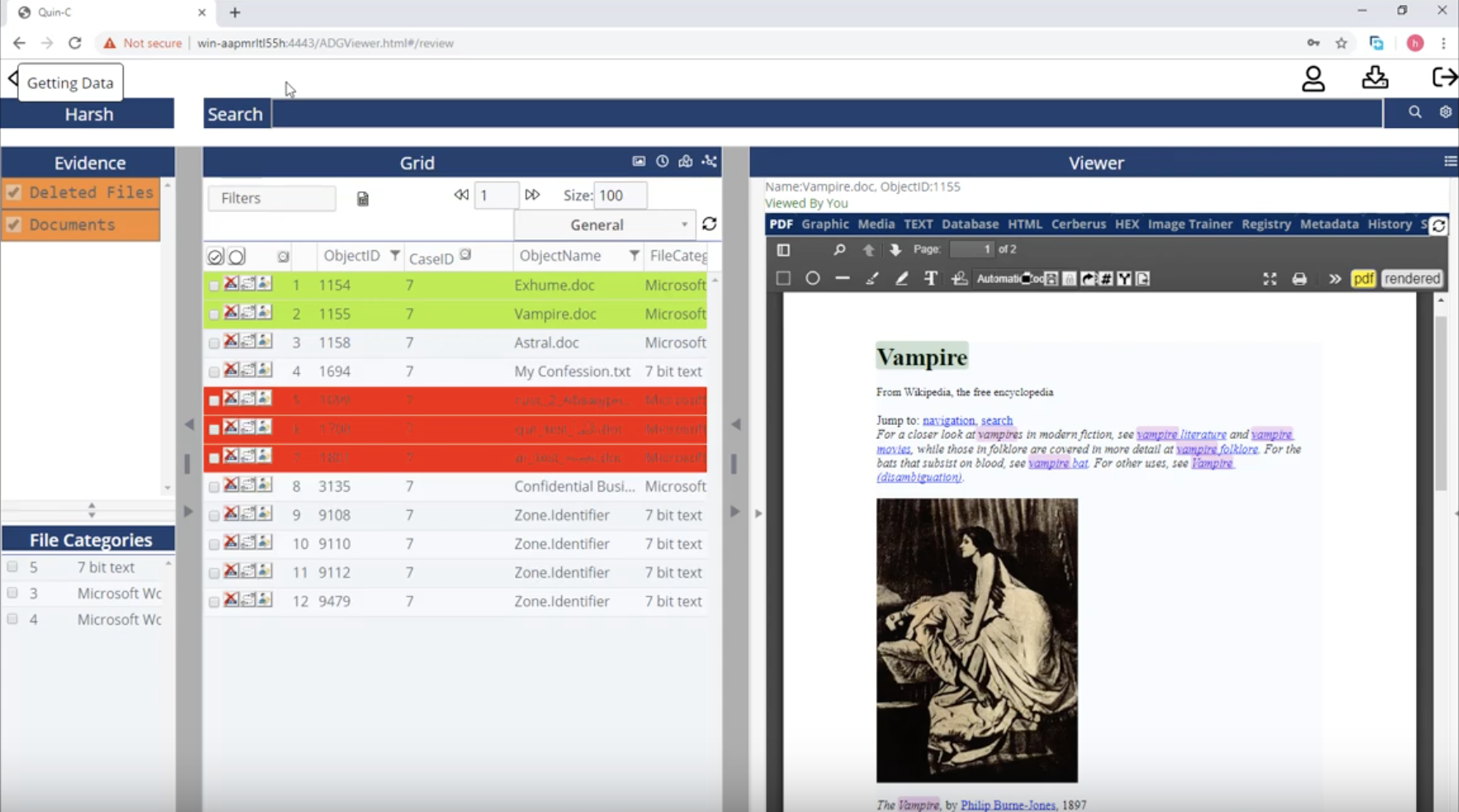Print the PDF document
This screenshot has height=812, width=1459.
(x=1300, y=279)
